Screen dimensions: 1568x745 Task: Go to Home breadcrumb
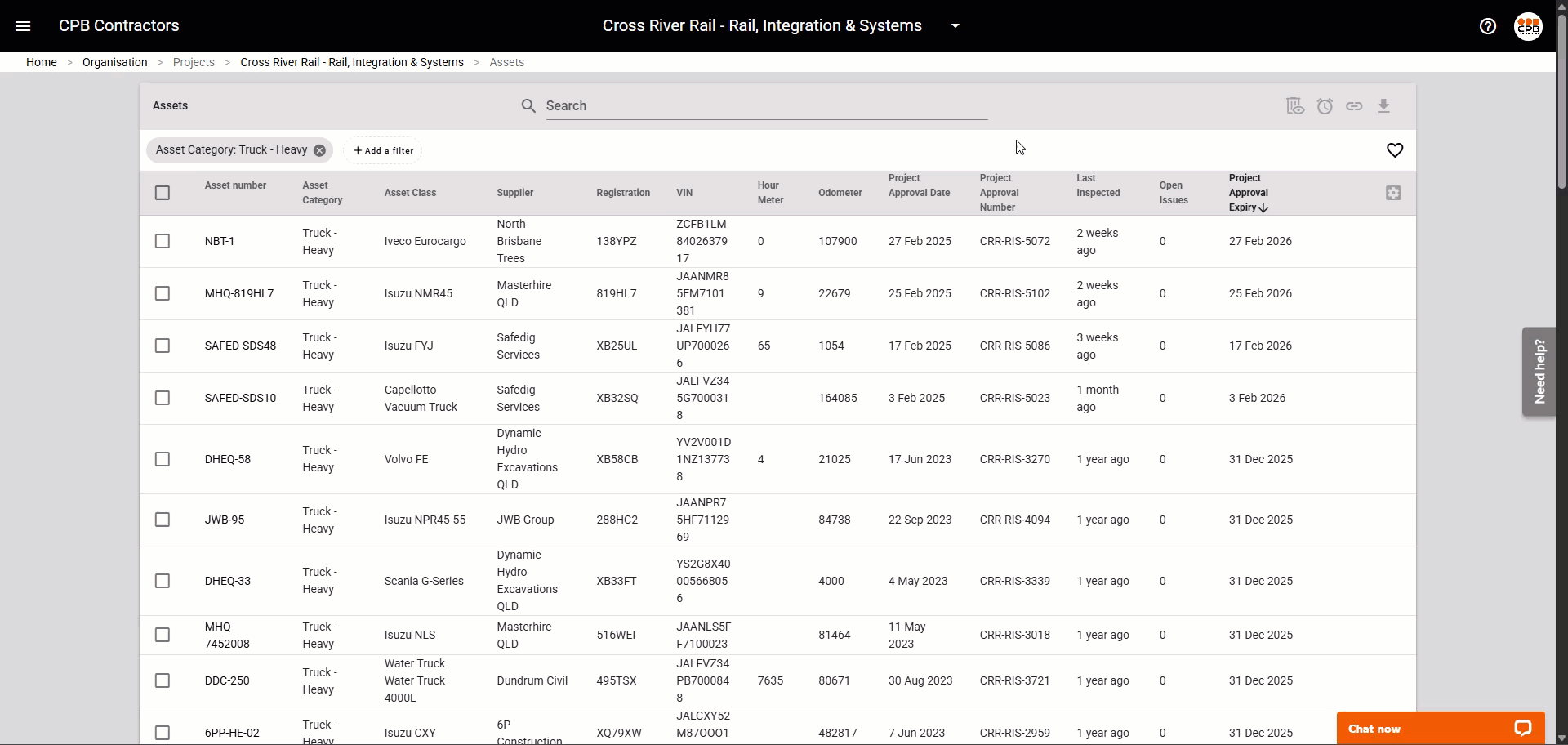pos(42,62)
